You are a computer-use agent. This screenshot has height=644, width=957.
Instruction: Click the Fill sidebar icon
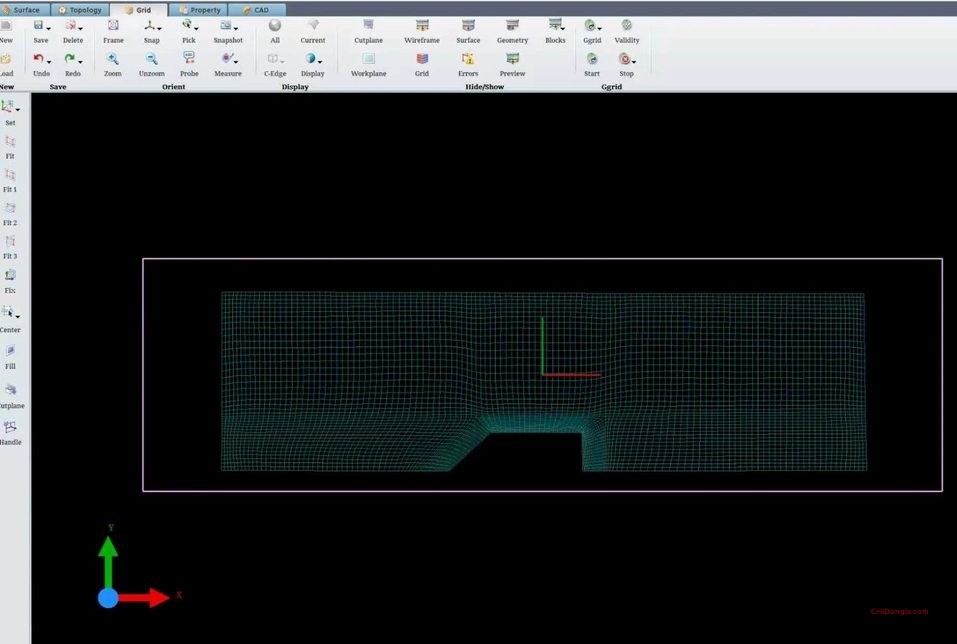[x=10, y=351]
